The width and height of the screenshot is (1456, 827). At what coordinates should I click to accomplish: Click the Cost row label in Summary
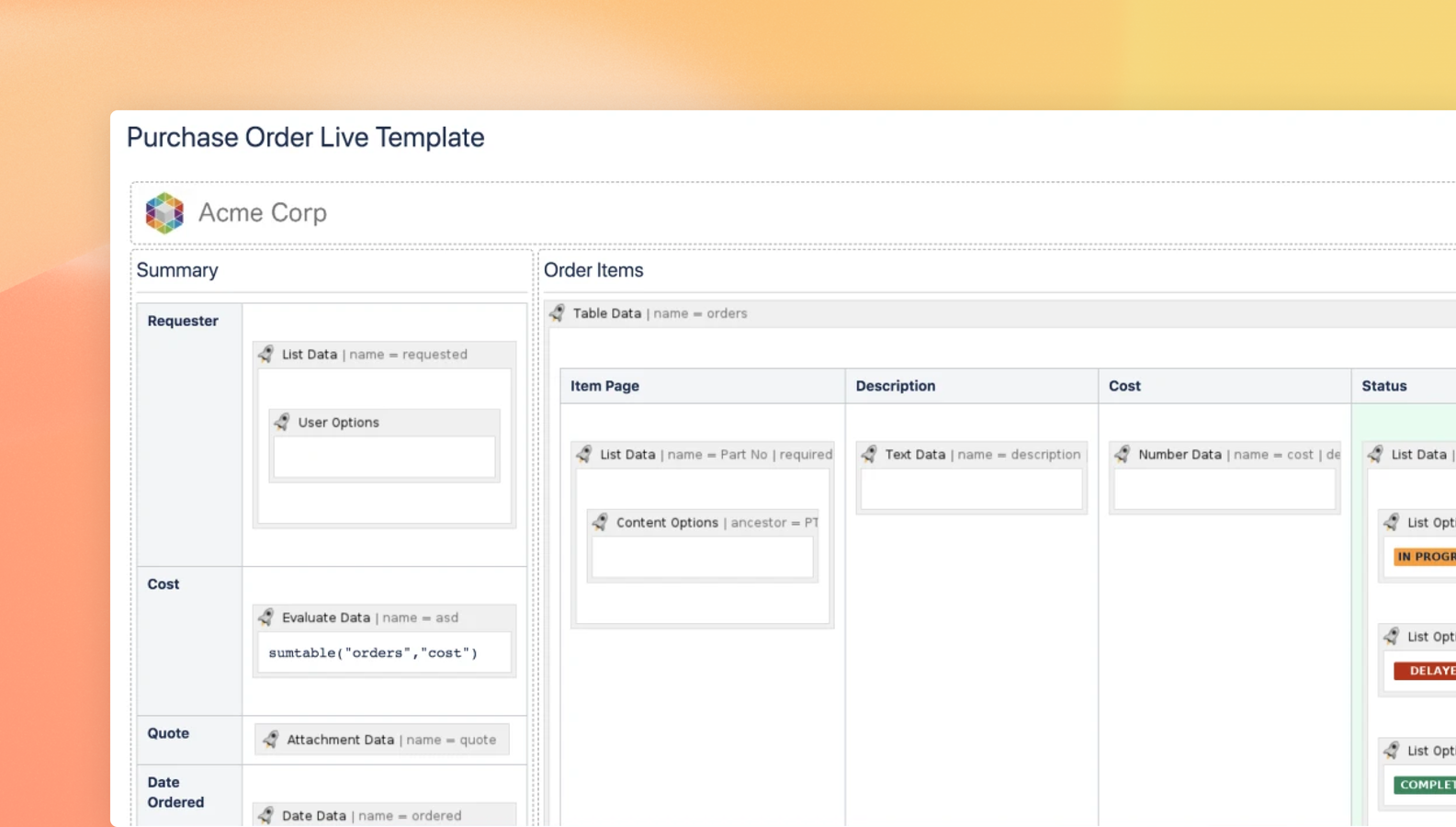(164, 584)
